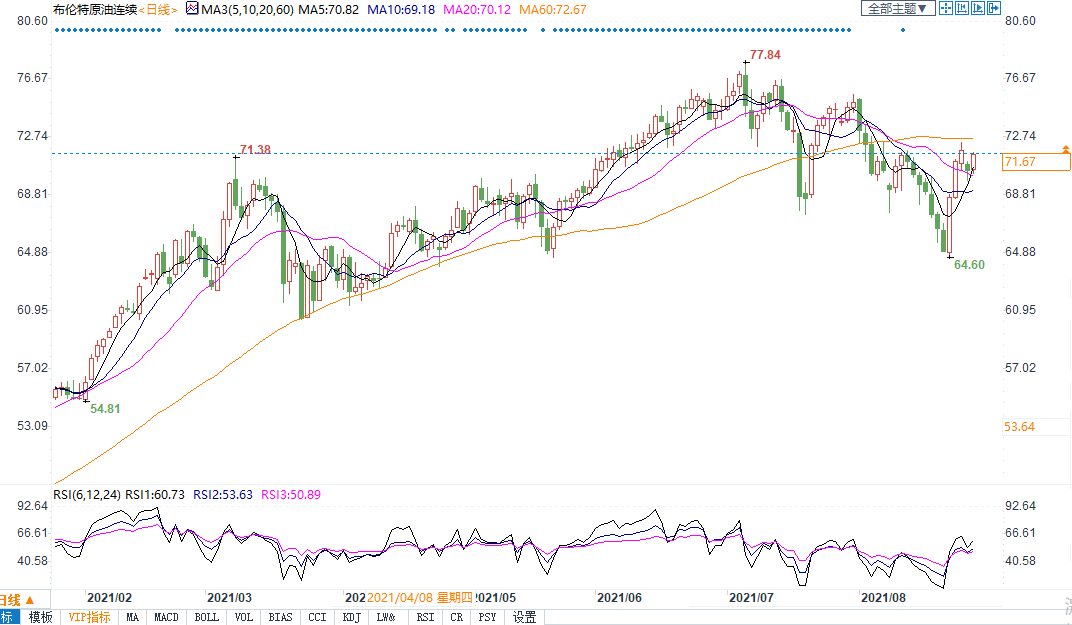Switch to the VOL indicator tab
Viewport: 1072px width, 625px height.
[244, 617]
